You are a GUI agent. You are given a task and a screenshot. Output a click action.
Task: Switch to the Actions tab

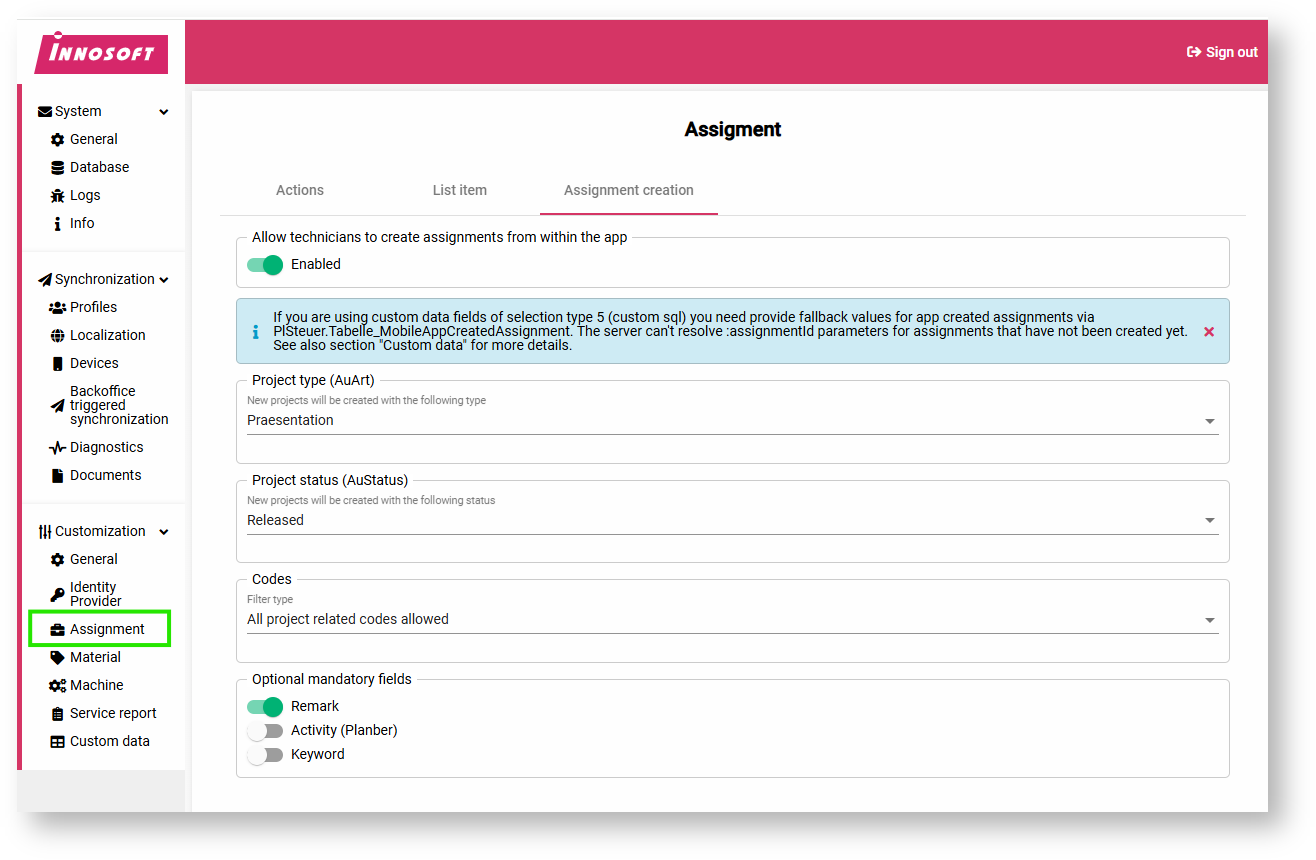[x=300, y=190]
